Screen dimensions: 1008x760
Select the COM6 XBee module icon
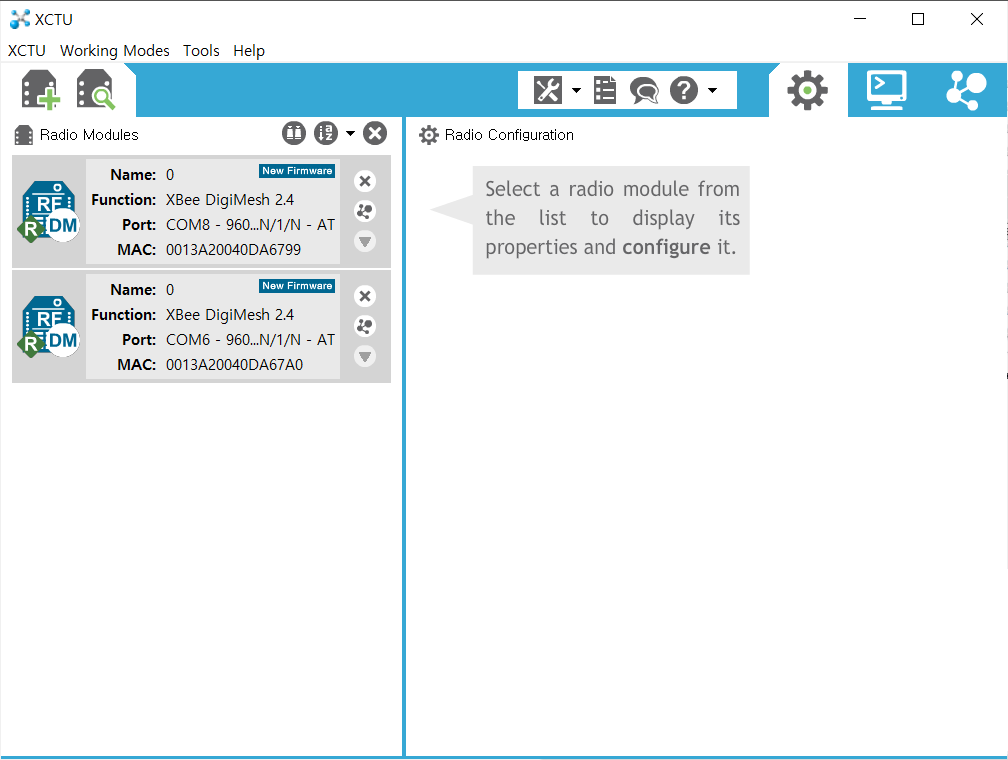[49, 327]
